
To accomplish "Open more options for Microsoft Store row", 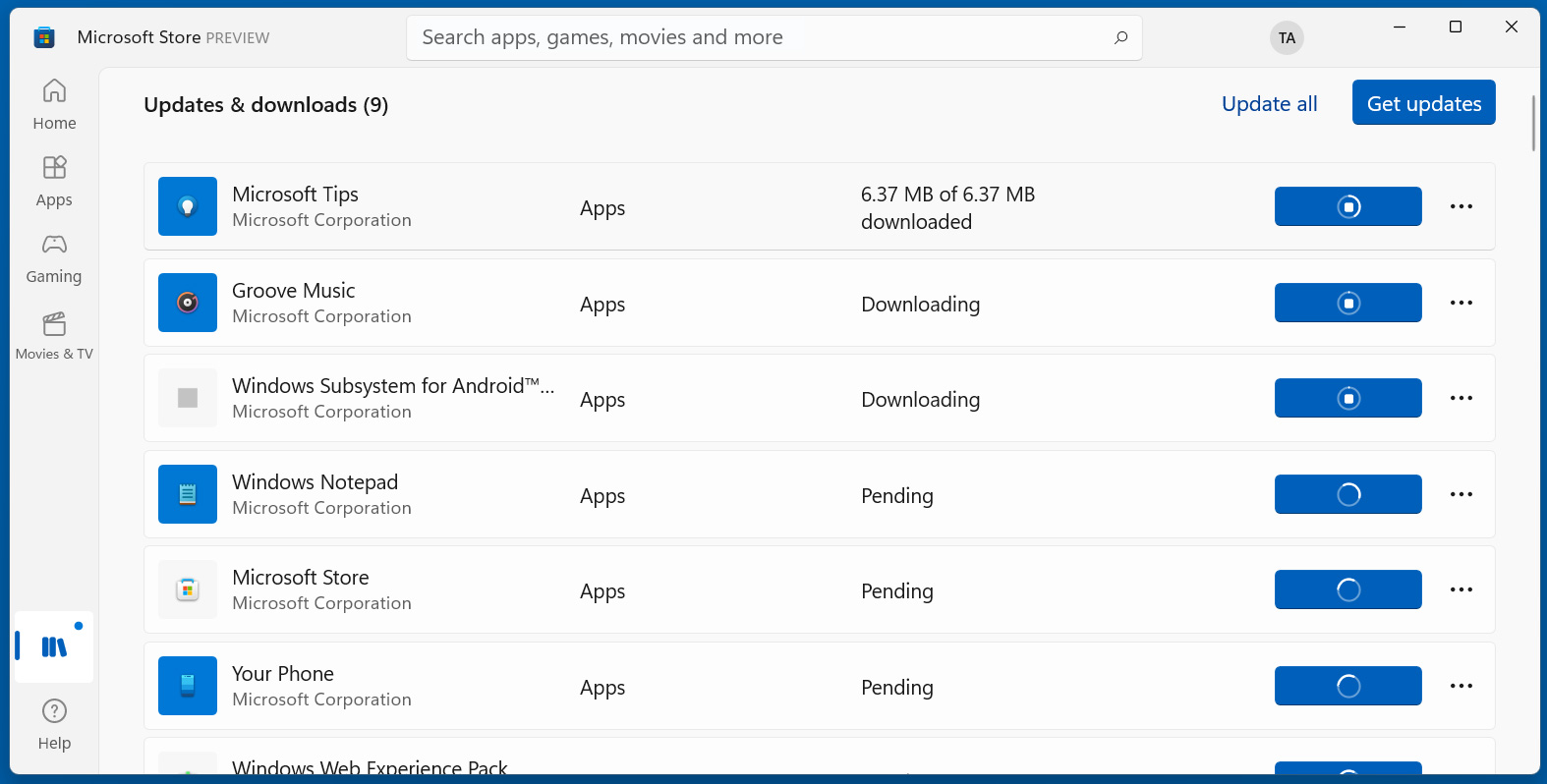I will tap(1461, 589).
